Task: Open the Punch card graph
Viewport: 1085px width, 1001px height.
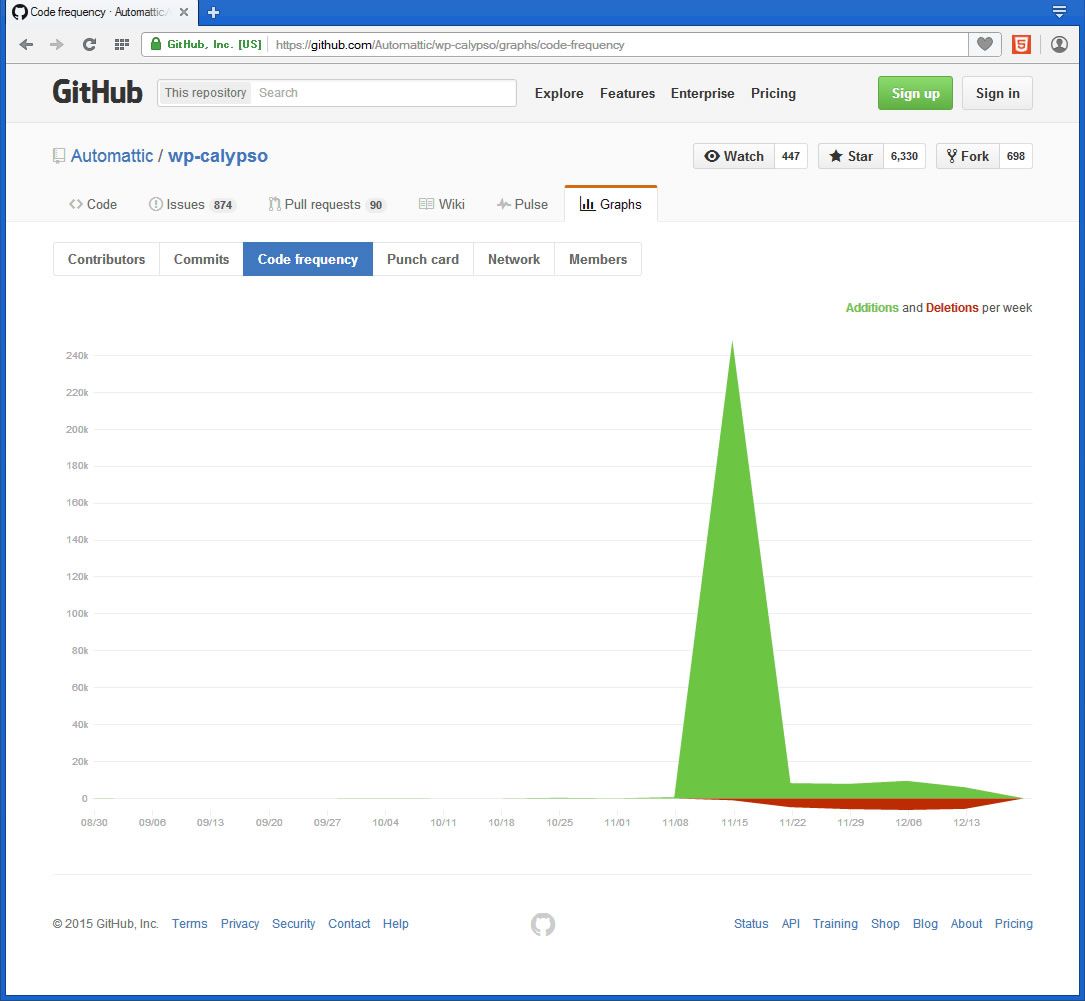Action: [423, 259]
